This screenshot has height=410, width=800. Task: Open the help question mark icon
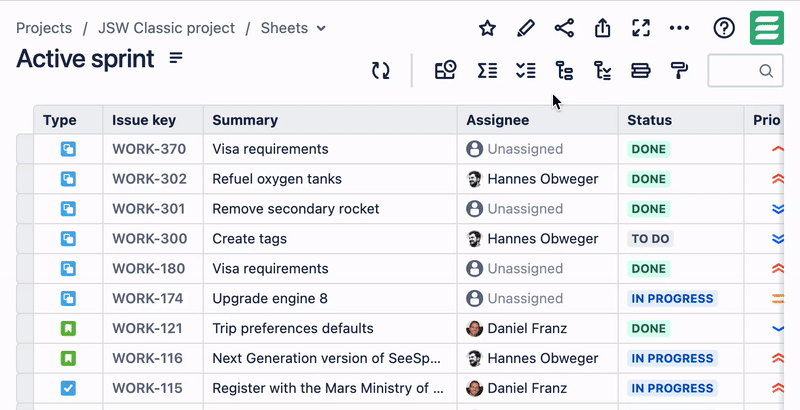click(x=724, y=28)
